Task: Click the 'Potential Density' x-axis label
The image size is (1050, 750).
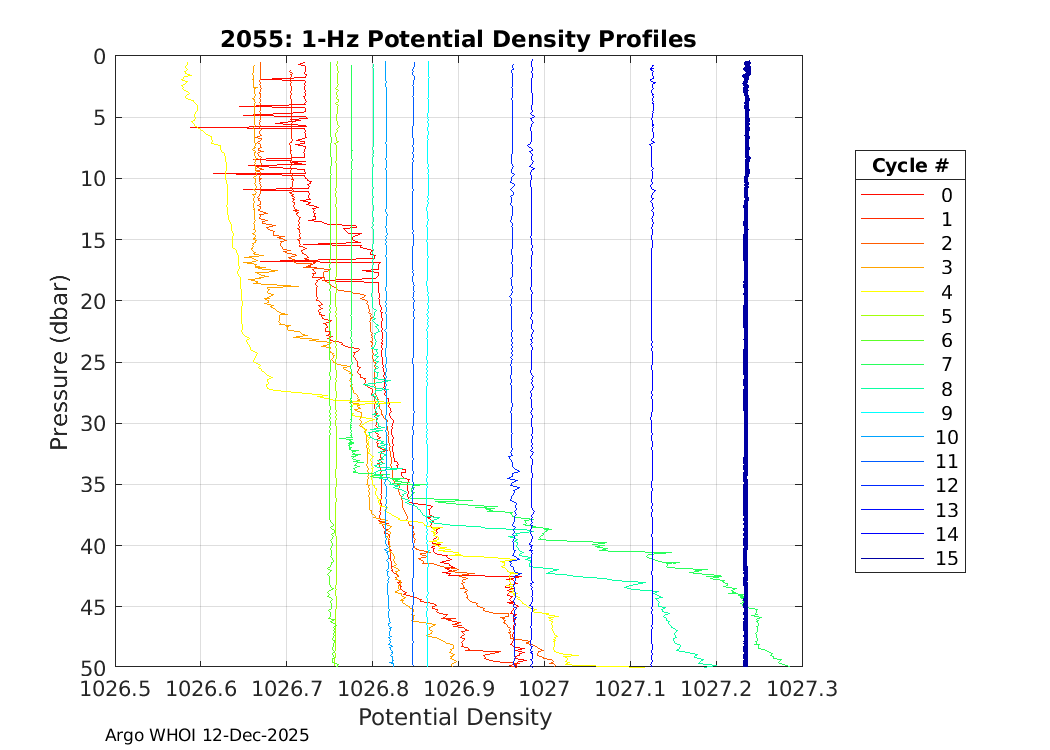Action: point(455,717)
